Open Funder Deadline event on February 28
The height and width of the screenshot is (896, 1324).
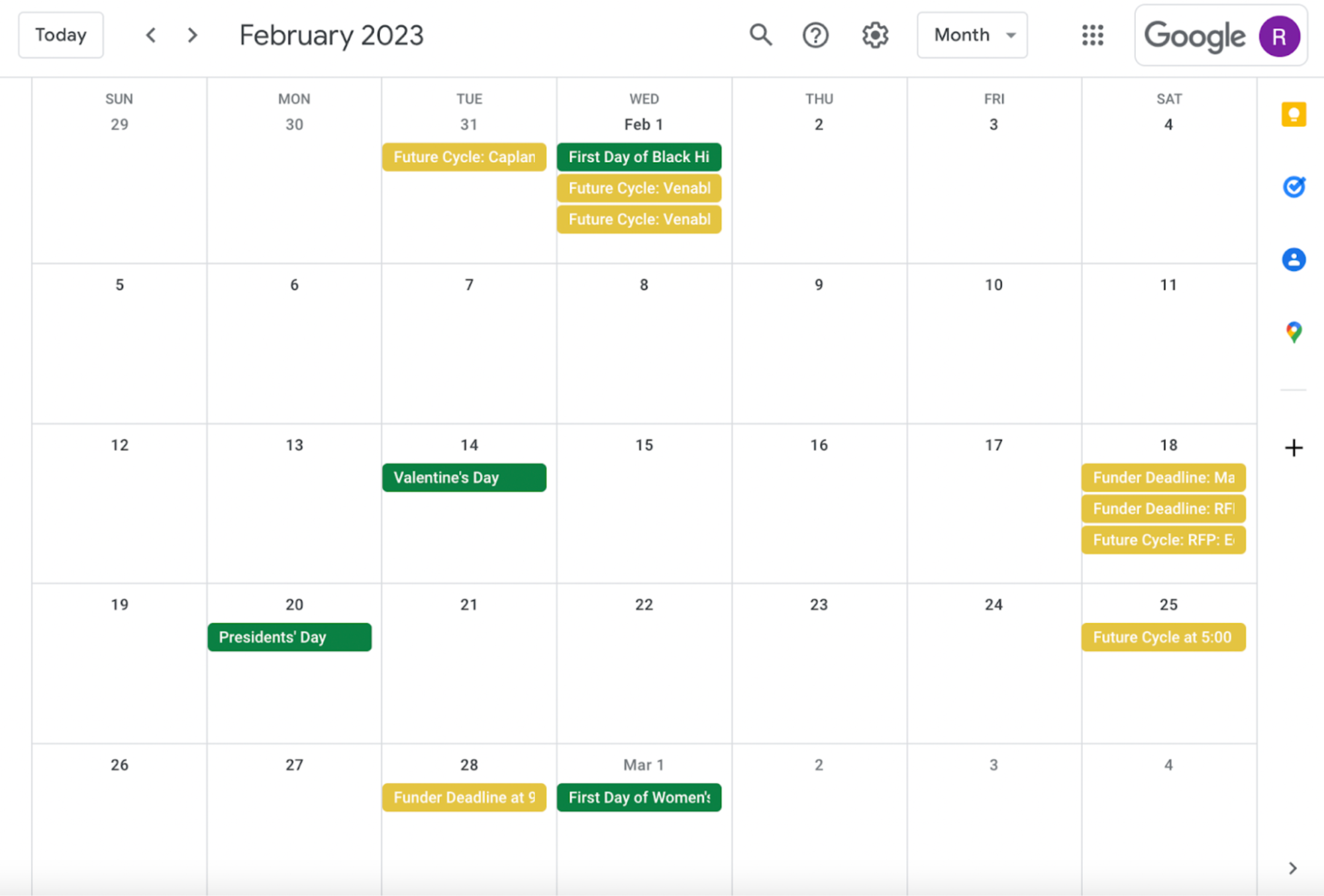coord(464,797)
